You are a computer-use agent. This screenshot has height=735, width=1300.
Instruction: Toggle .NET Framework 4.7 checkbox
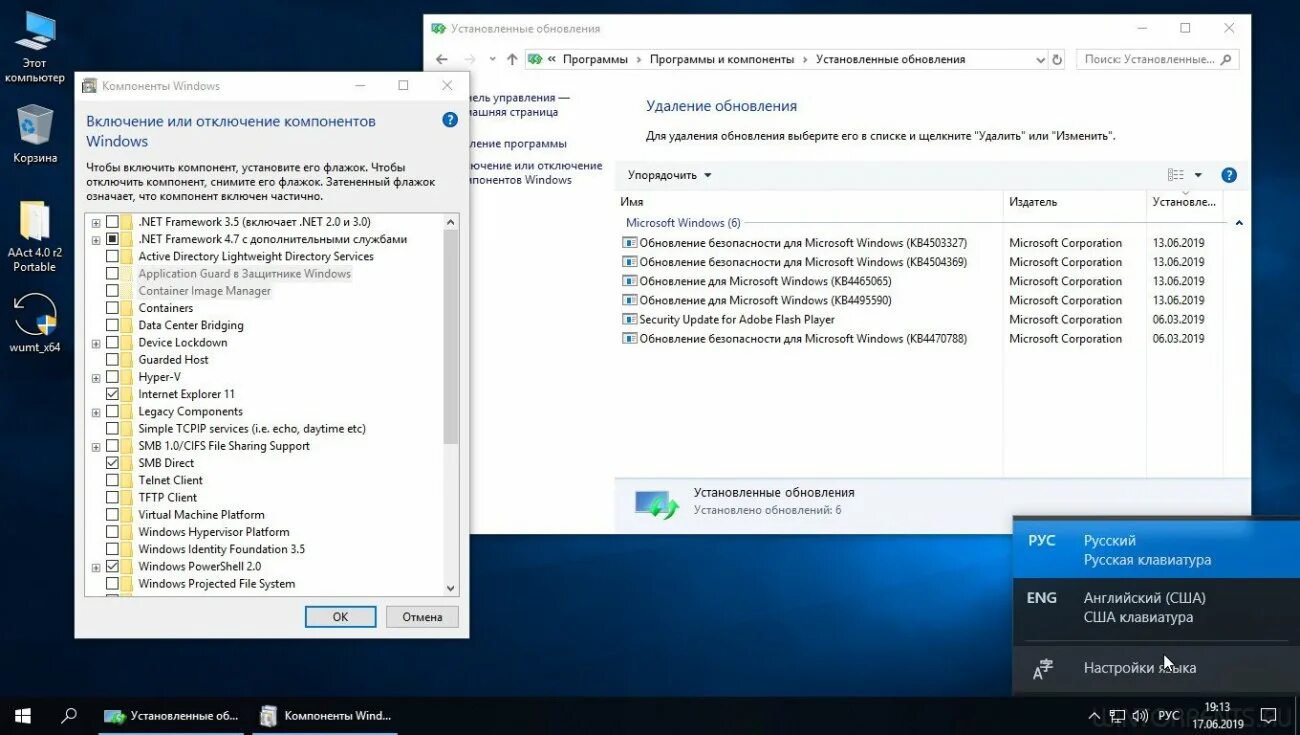coord(112,239)
